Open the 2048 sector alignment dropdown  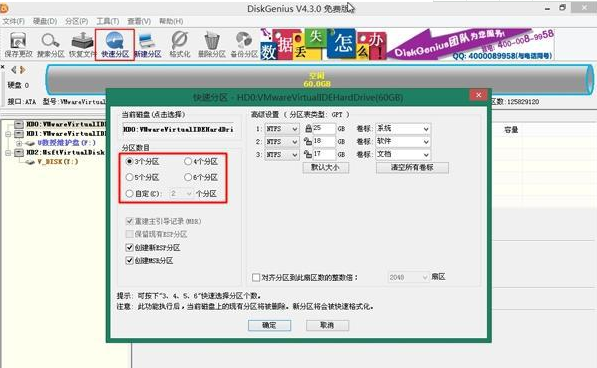tap(408, 277)
